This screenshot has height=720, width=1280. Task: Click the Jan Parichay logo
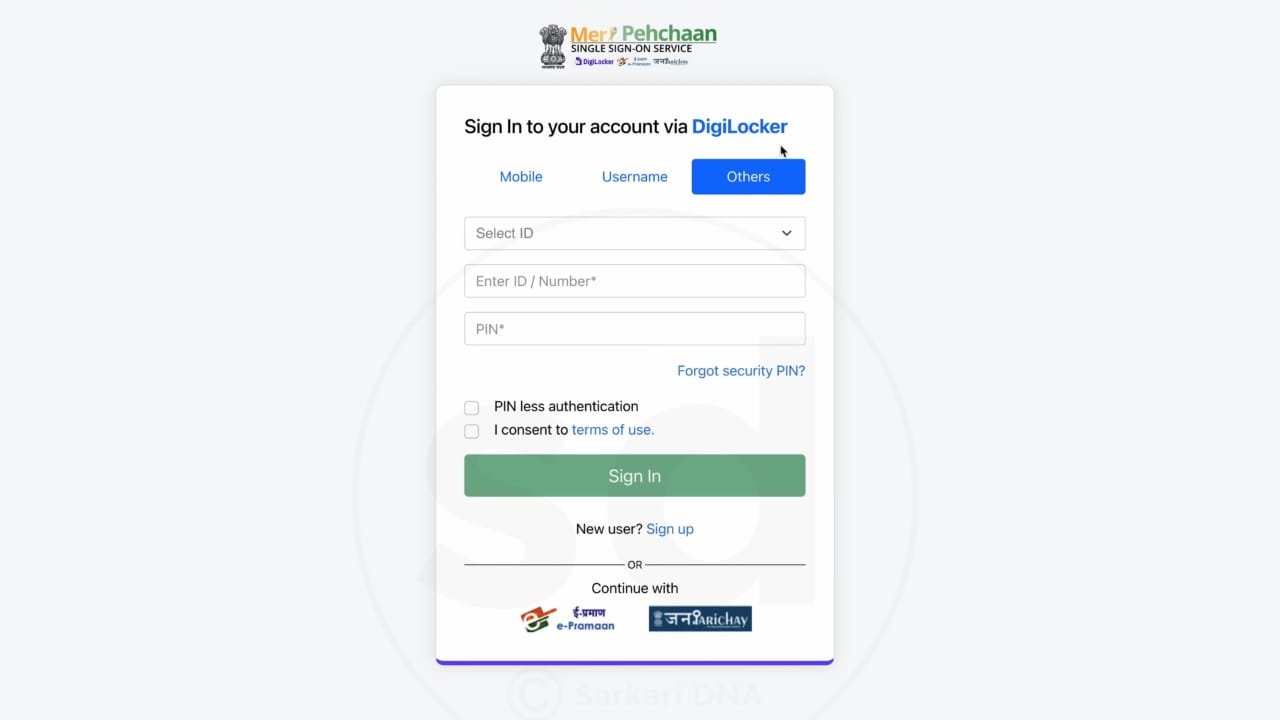coord(700,619)
